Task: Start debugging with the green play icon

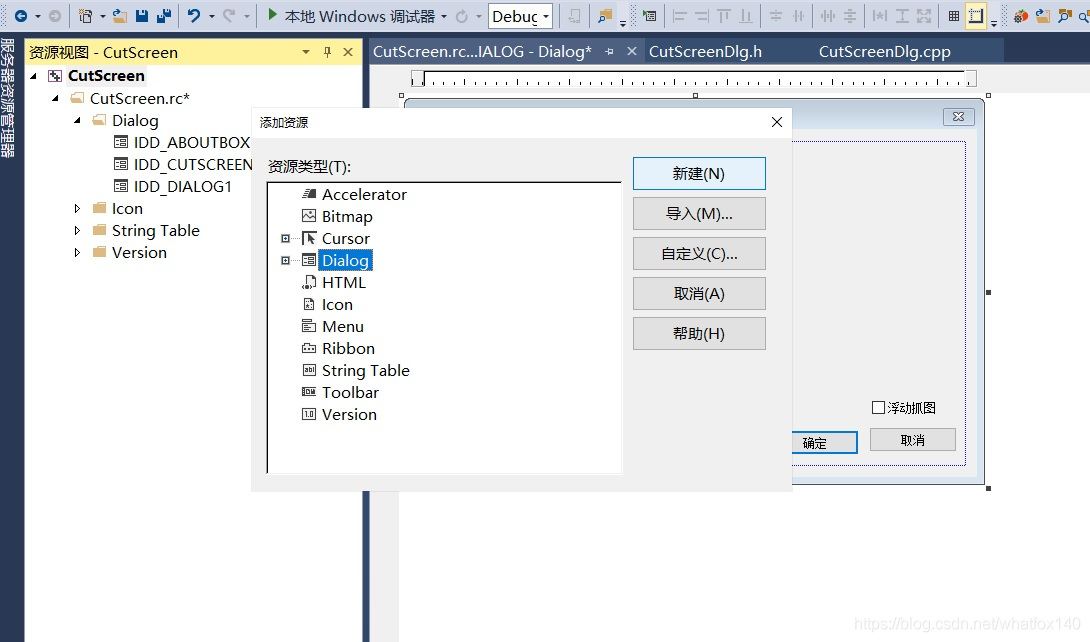Action: pyautogui.click(x=272, y=15)
